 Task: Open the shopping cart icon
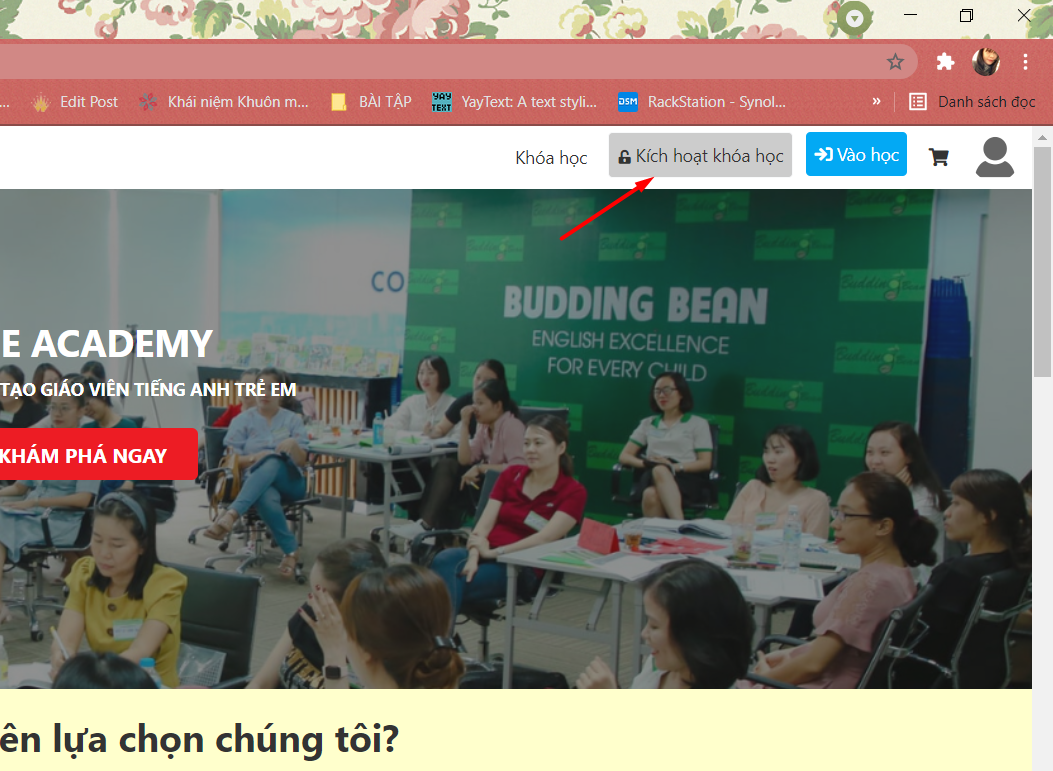(x=938, y=157)
